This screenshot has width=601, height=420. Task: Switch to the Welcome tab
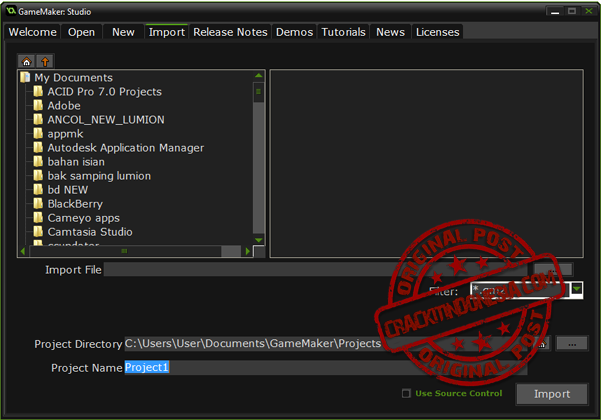coord(33,32)
